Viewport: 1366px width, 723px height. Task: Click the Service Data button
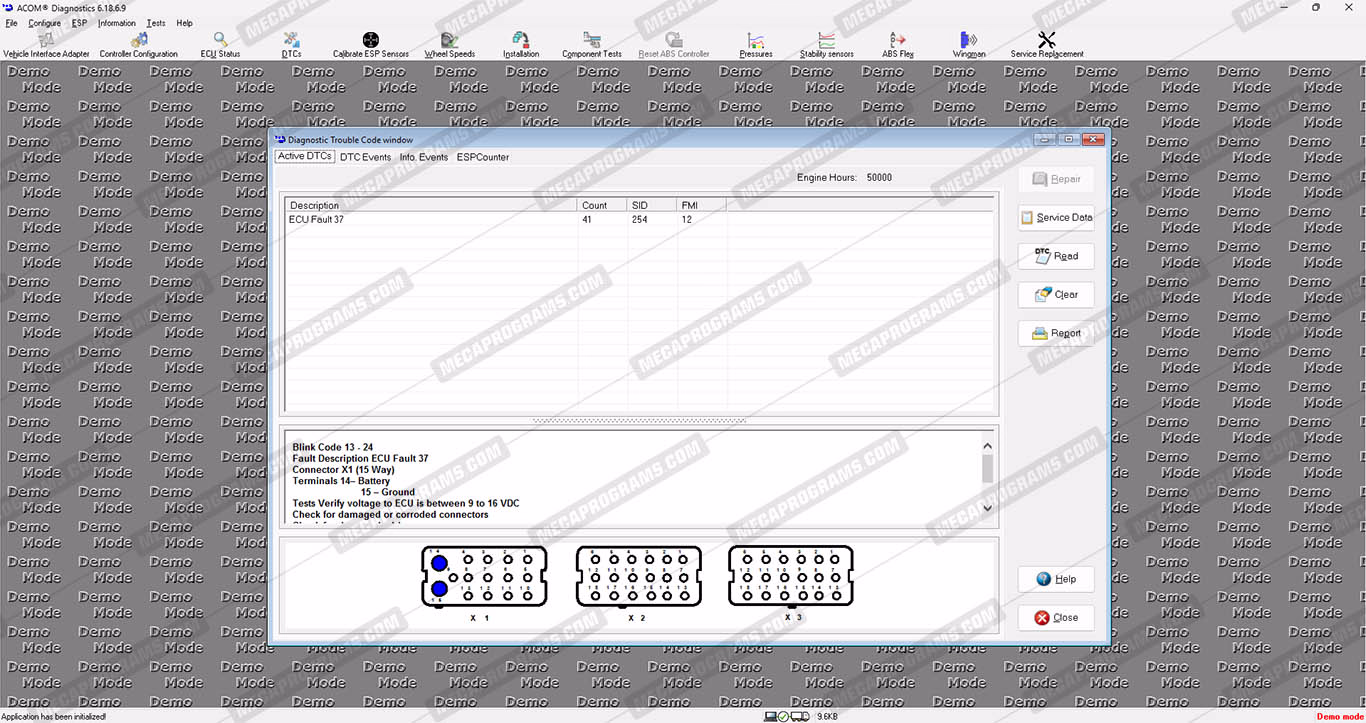(x=1056, y=217)
